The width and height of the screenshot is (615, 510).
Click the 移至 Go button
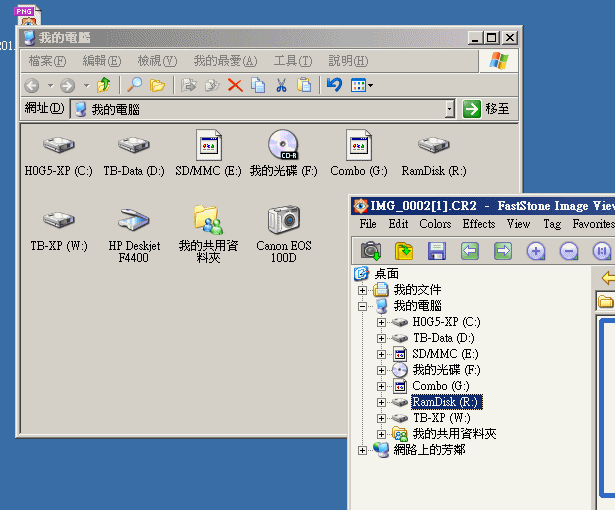(x=486, y=109)
